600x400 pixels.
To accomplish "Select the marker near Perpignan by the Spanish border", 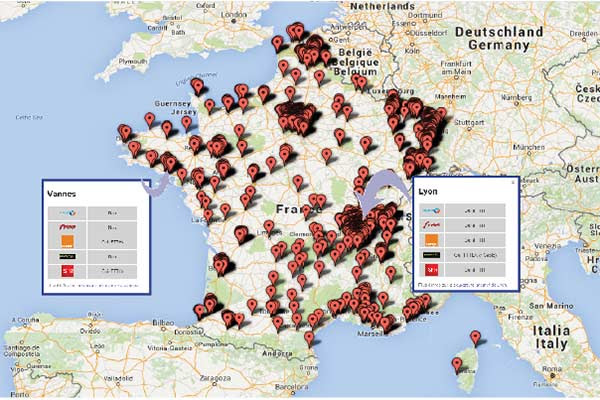I will click(x=309, y=339).
